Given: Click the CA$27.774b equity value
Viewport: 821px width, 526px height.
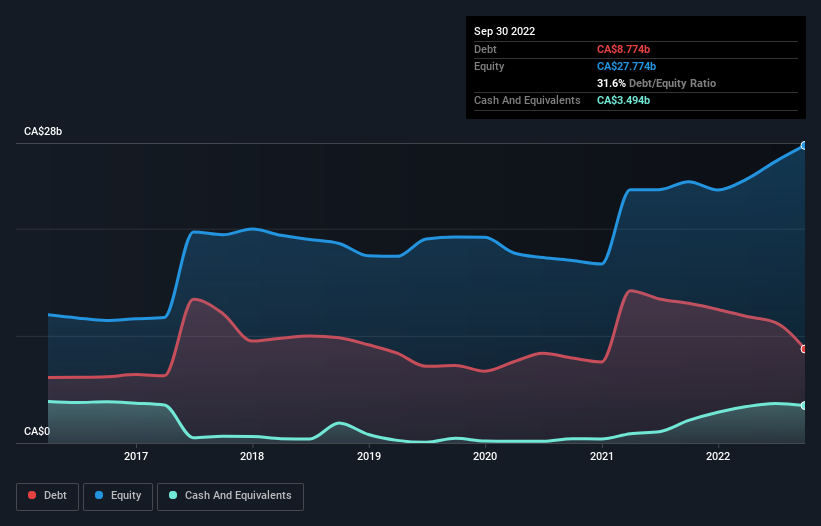Looking at the screenshot, I should (x=626, y=66).
